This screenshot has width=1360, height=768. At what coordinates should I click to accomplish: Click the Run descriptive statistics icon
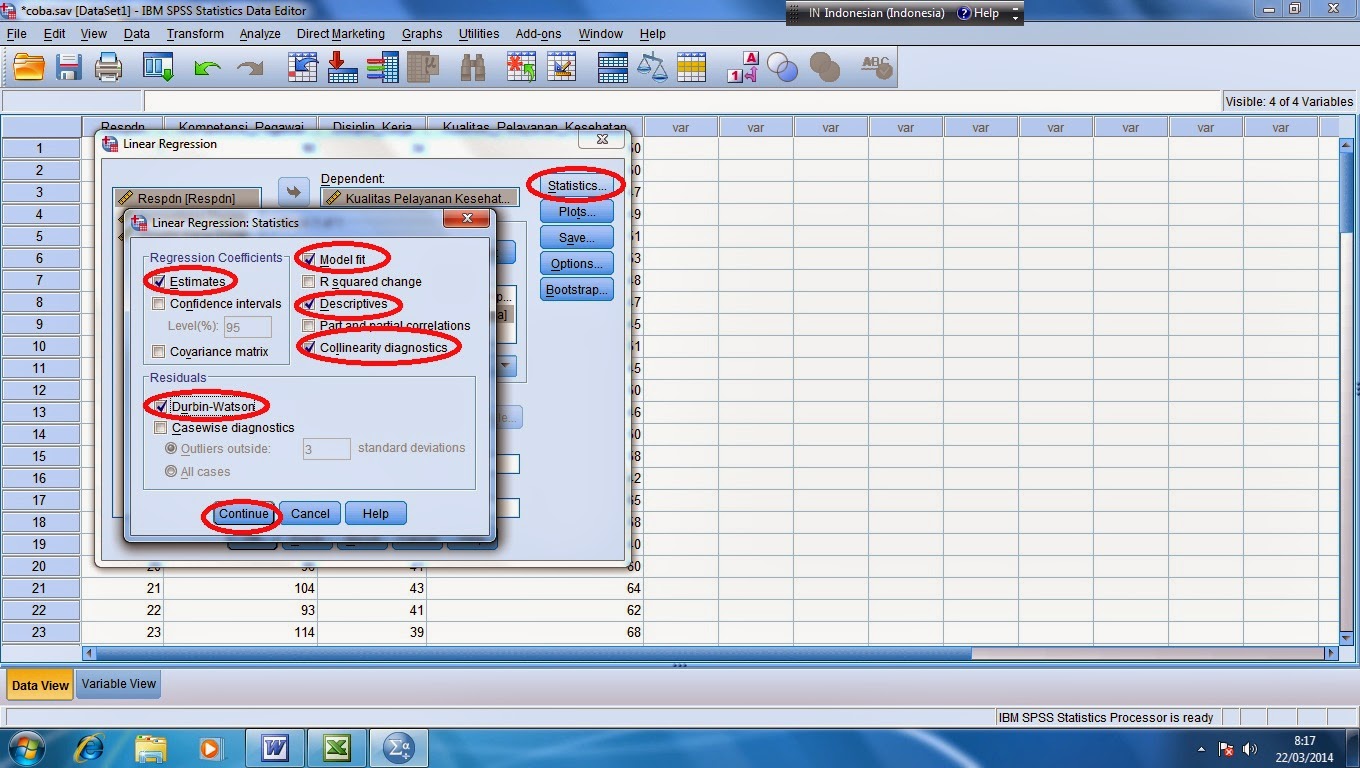423,67
